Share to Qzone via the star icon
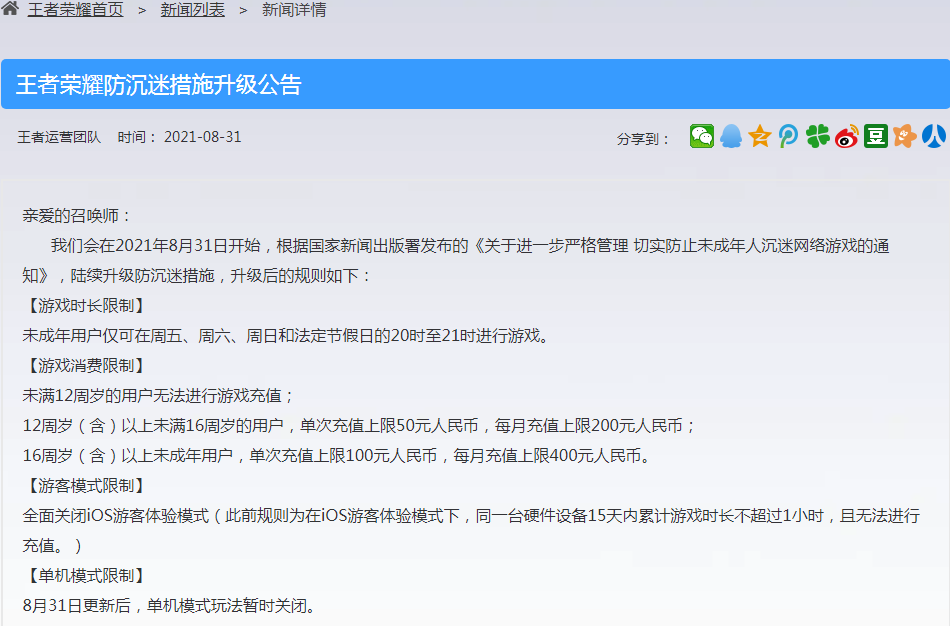The width and height of the screenshot is (950, 626). (760, 135)
